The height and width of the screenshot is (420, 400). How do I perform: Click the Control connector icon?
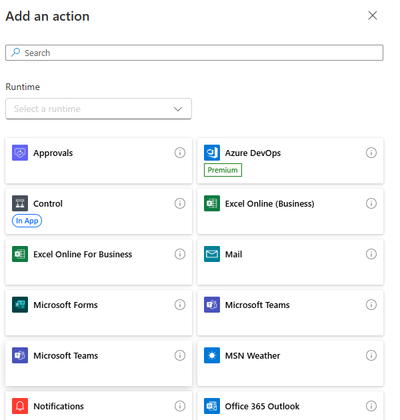(20, 203)
